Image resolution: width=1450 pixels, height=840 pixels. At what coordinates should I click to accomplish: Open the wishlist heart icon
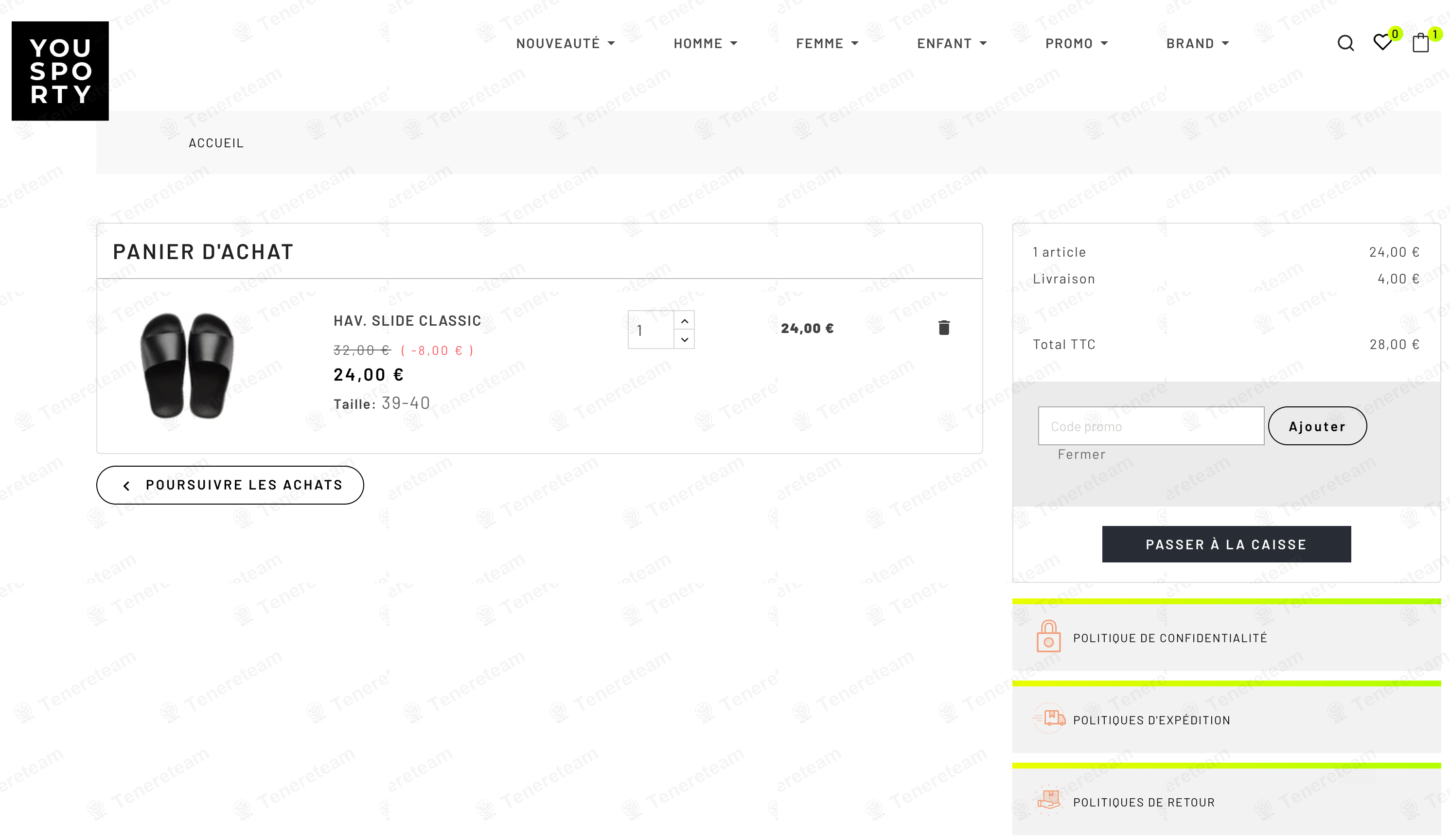click(1382, 43)
